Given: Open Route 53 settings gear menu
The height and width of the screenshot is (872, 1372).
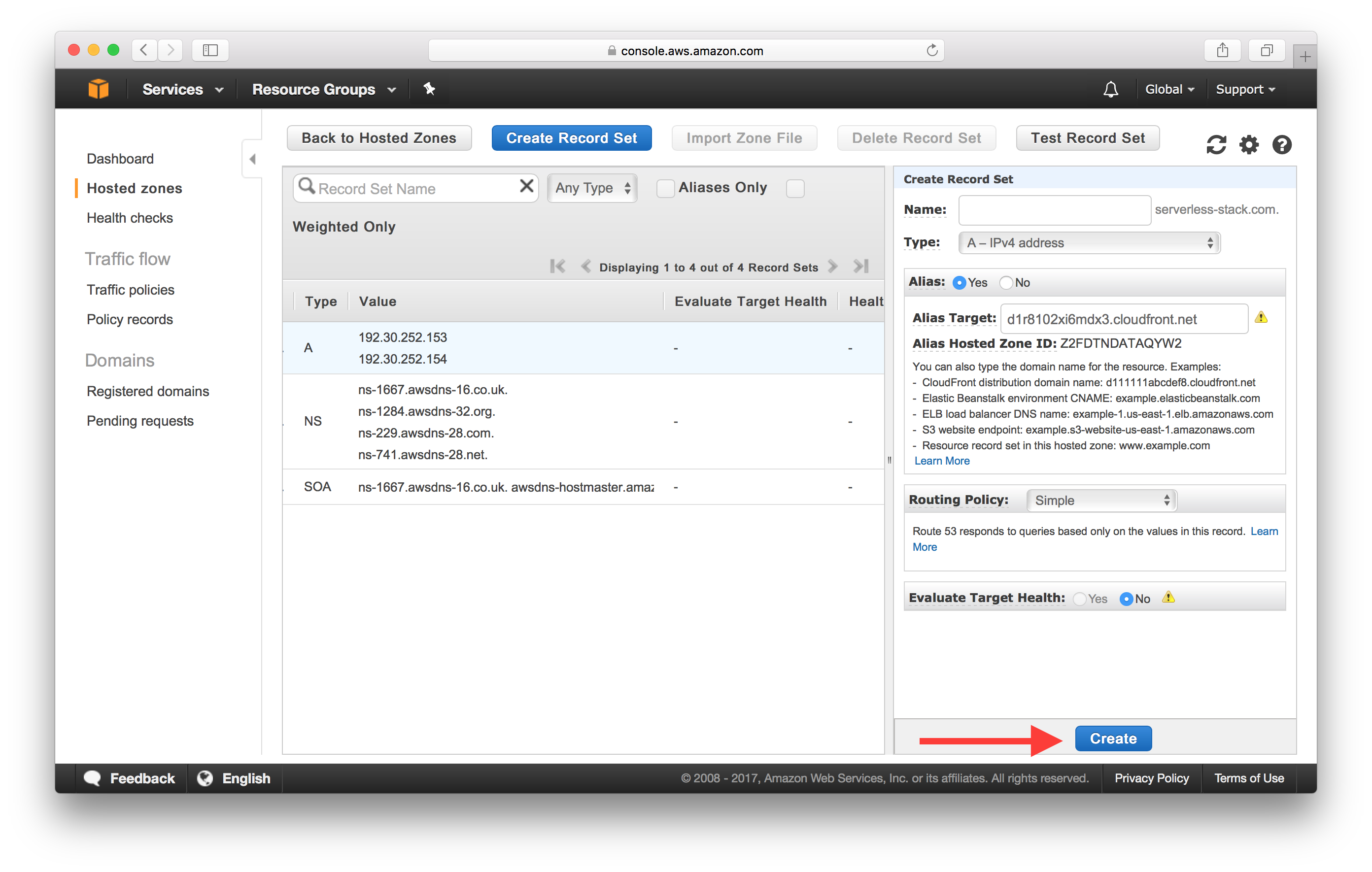Looking at the screenshot, I should point(1248,141).
